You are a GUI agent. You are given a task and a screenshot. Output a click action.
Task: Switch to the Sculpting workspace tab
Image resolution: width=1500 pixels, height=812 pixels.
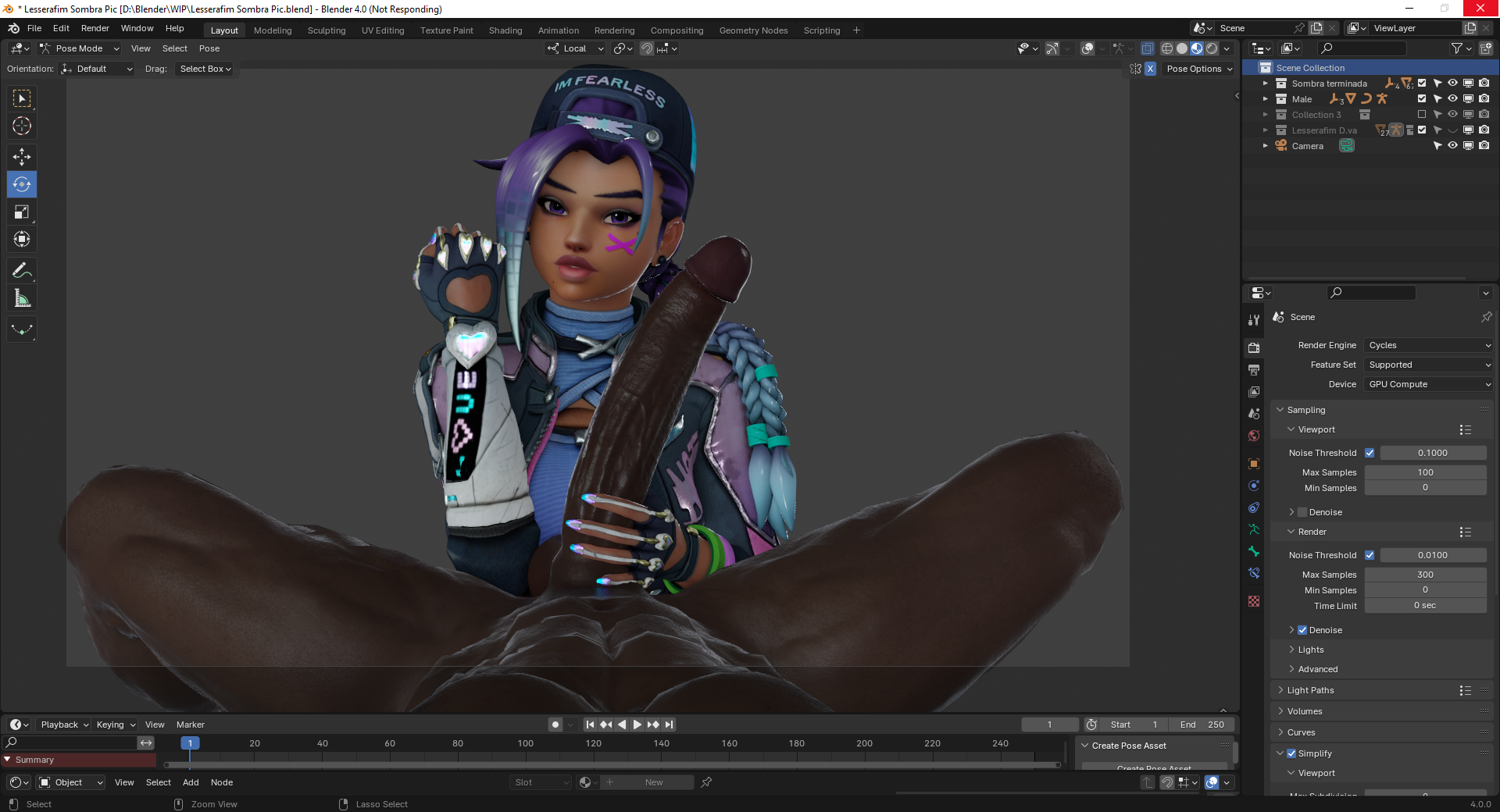pyautogui.click(x=327, y=30)
